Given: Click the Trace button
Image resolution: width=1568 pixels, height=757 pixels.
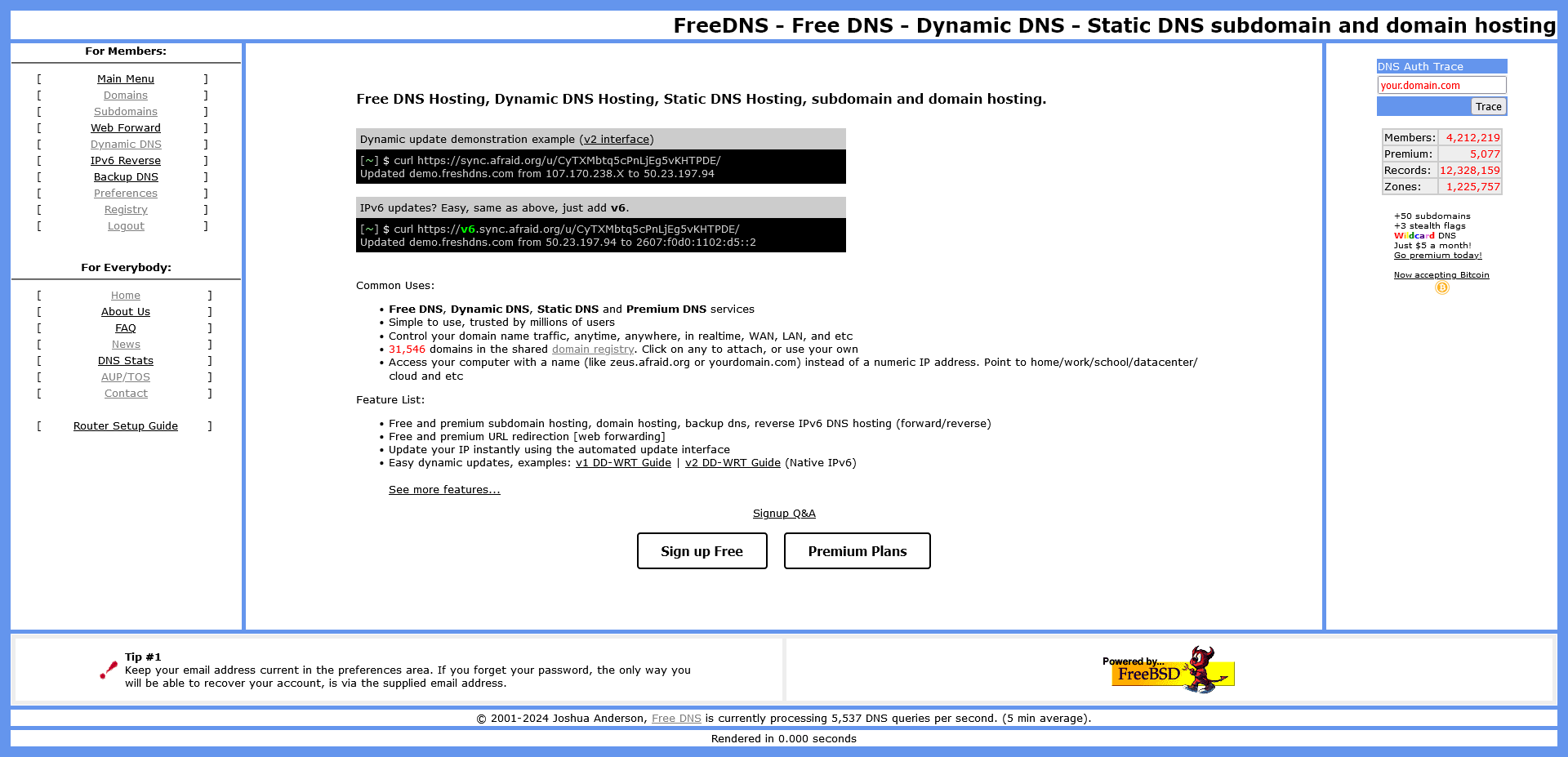Looking at the screenshot, I should click(1488, 107).
